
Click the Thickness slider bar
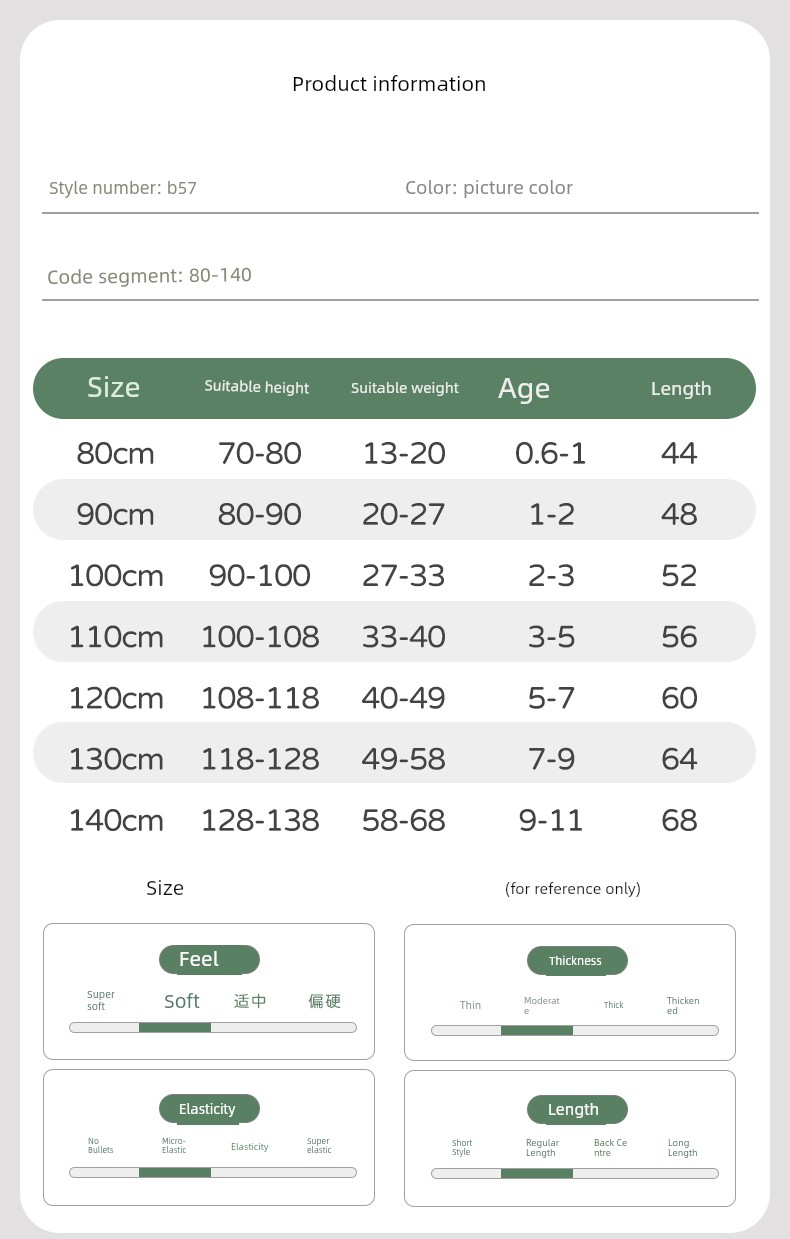pyautogui.click(x=575, y=1030)
